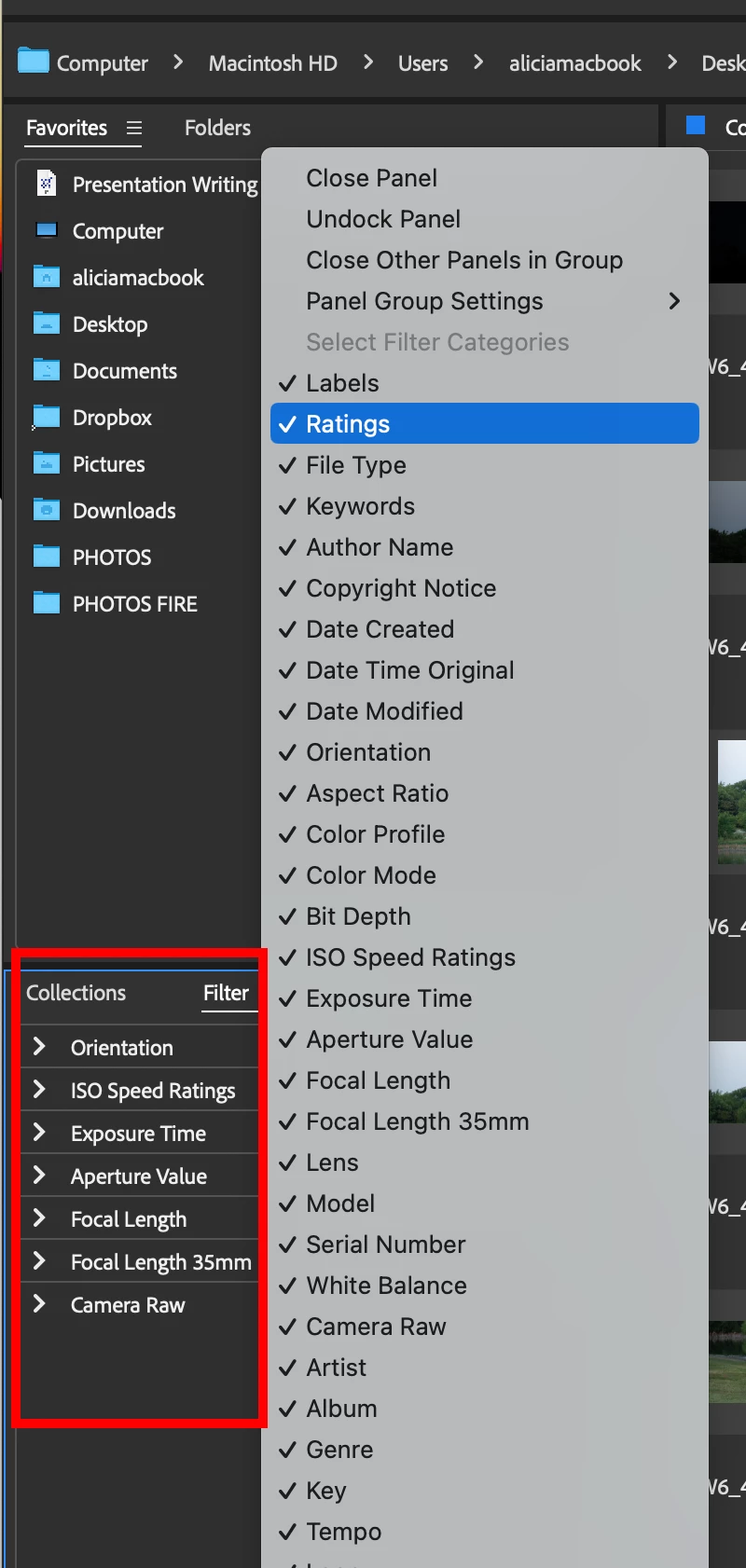Disable the Author Name filter category
746x1568 pixels.
(484, 547)
